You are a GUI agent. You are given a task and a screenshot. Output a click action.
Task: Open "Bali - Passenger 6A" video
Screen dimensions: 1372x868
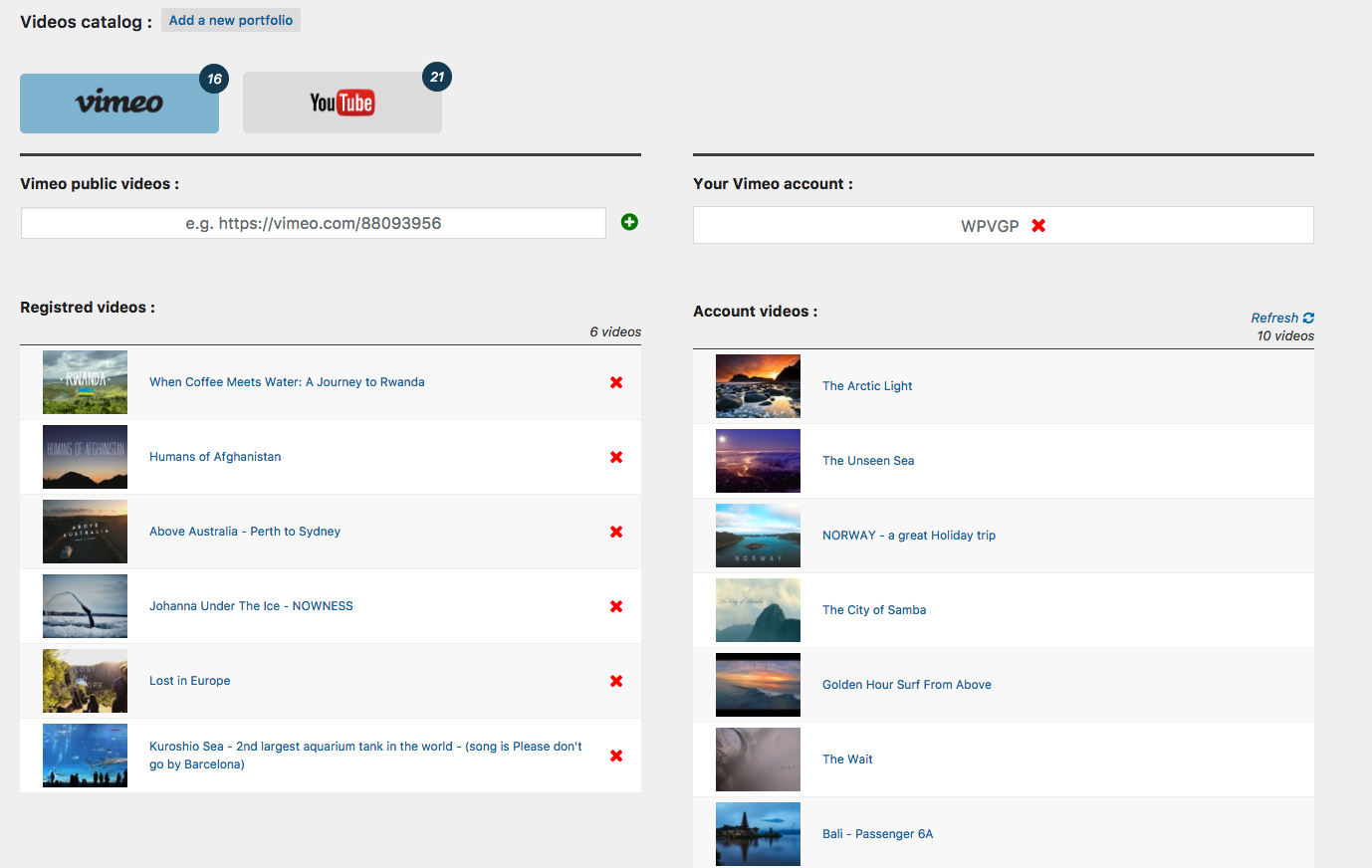877,833
